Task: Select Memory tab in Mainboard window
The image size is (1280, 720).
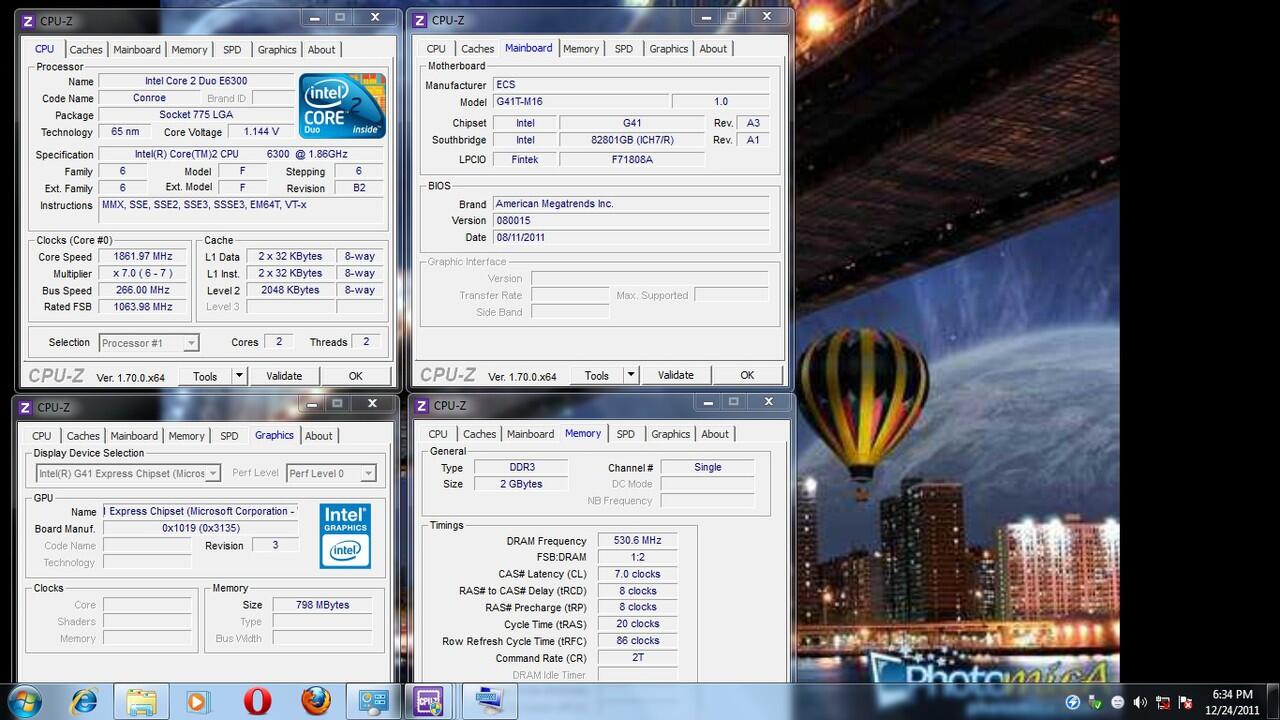Action: click(x=581, y=49)
